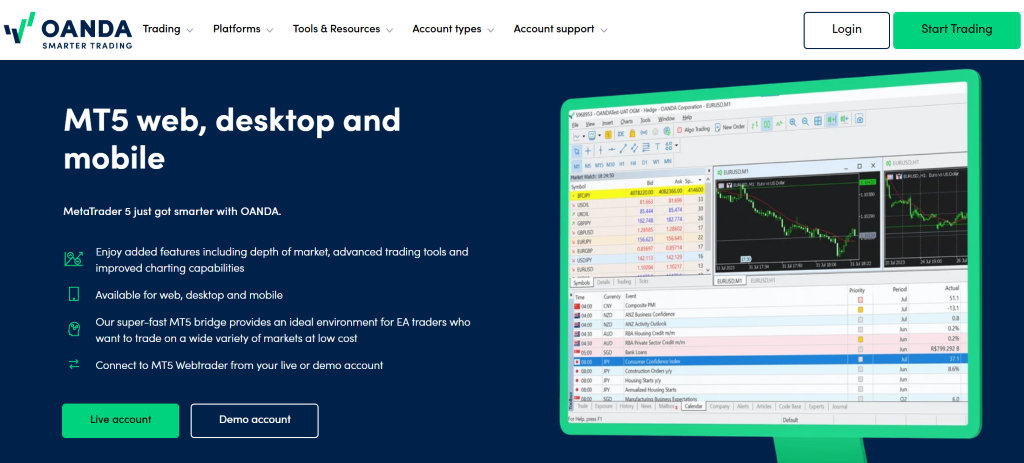Click the Zoom Out magnifier in MT5 toolbar

805,121
